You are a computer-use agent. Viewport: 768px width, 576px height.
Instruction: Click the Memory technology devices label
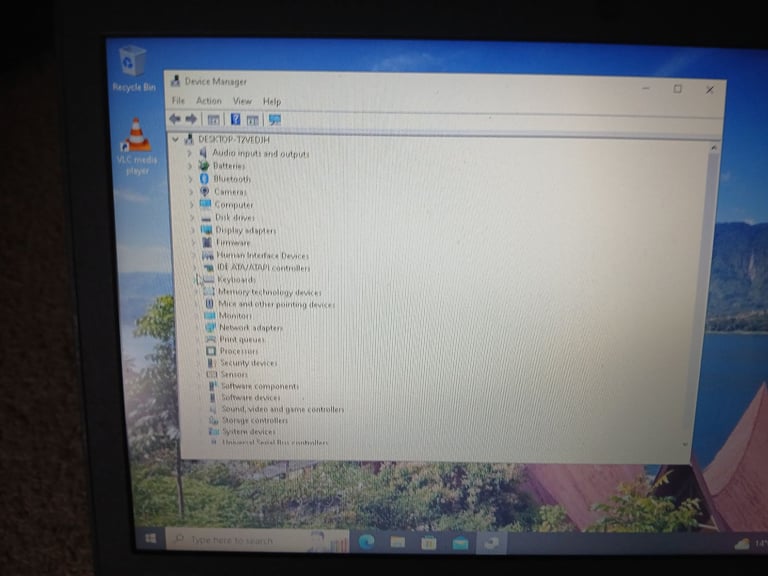point(269,292)
